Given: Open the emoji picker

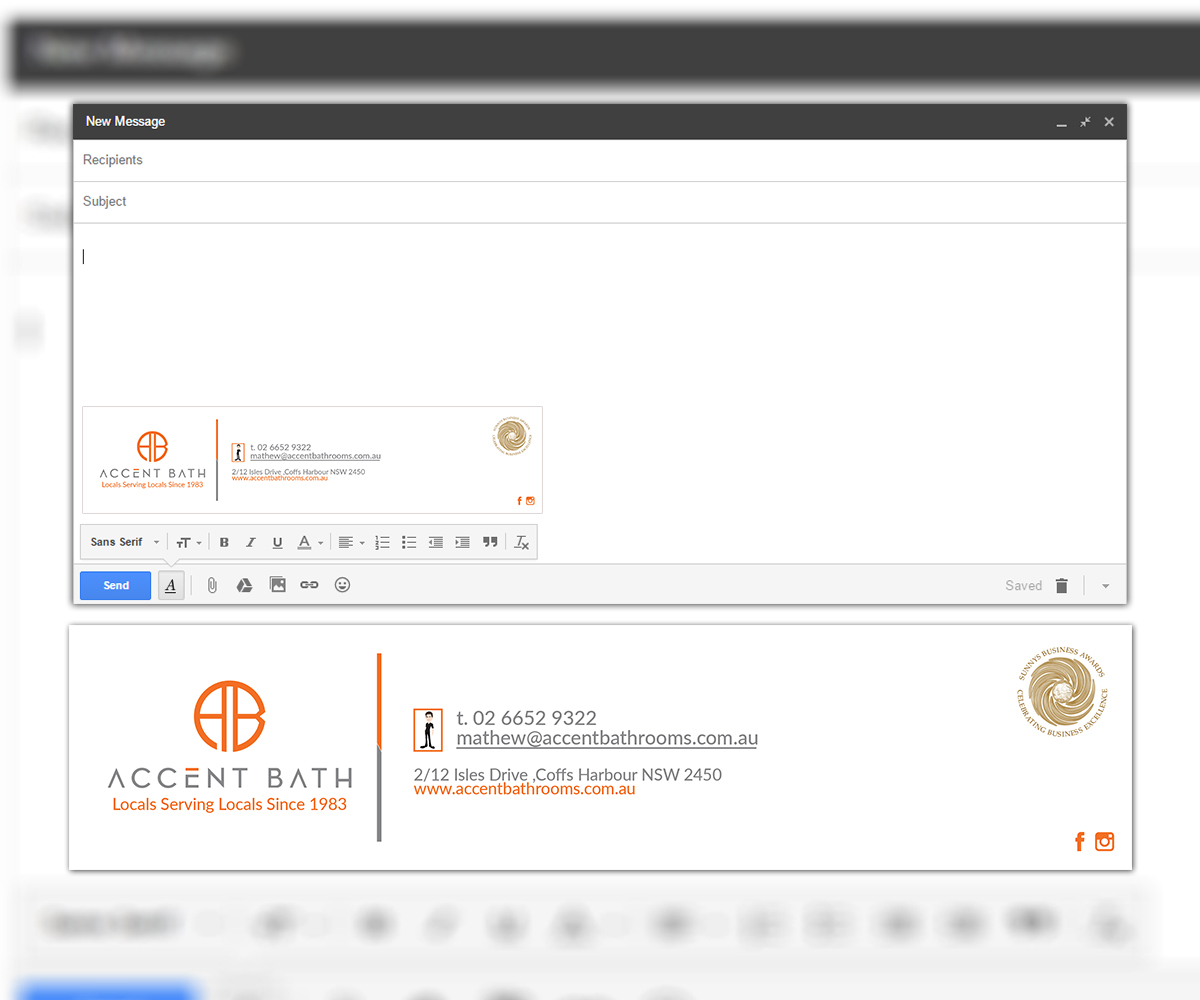Looking at the screenshot, I should (342, 585).
